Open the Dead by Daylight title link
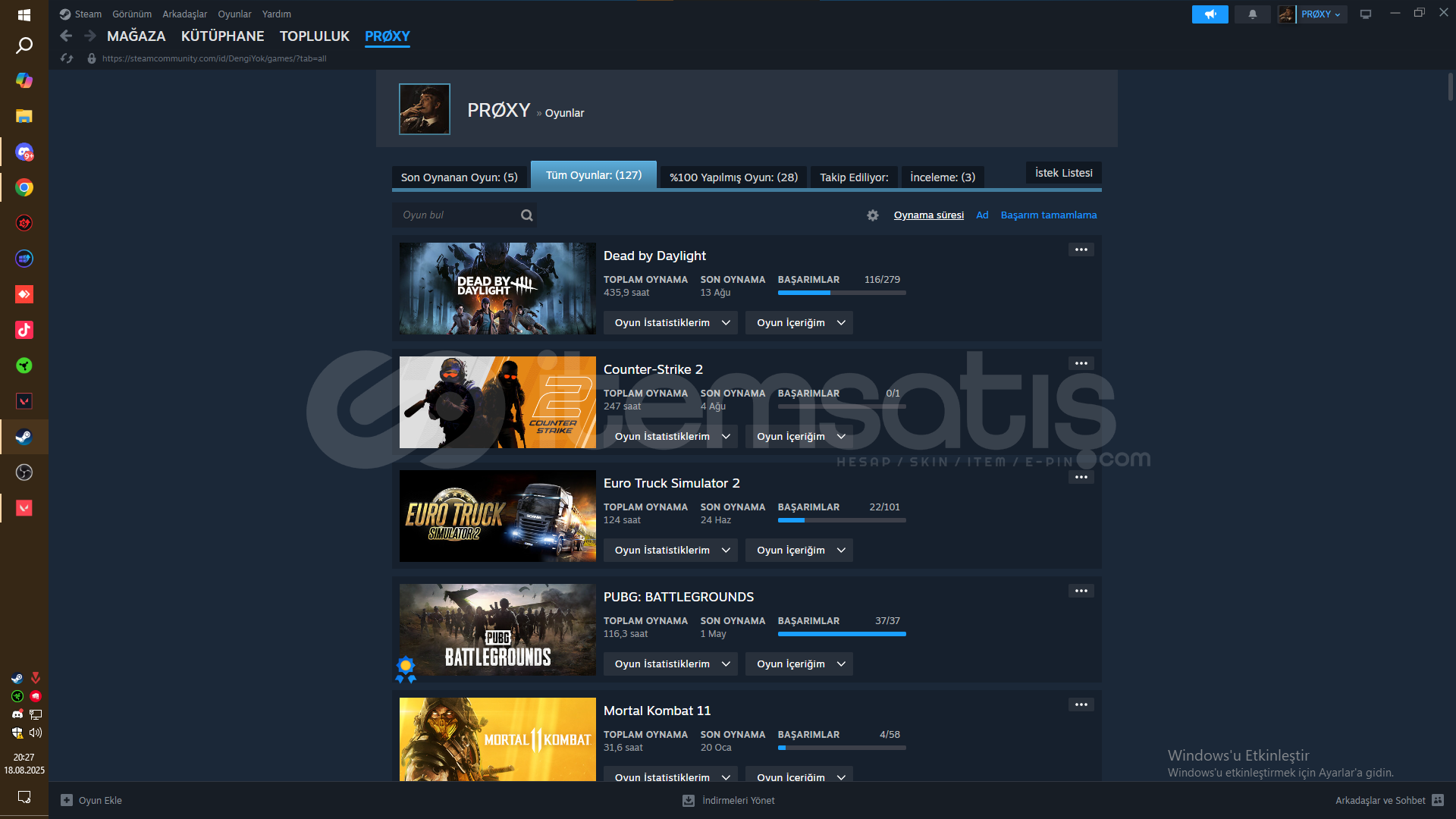 coord(654,256)
